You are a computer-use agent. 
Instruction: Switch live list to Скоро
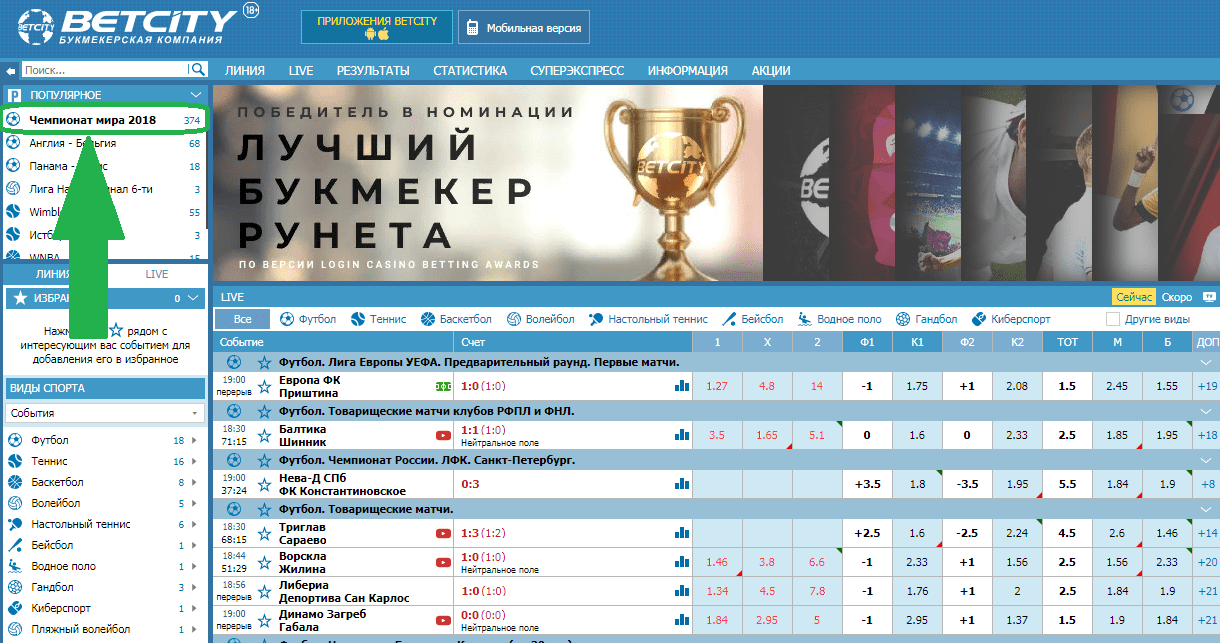(x=1176, y=297)
